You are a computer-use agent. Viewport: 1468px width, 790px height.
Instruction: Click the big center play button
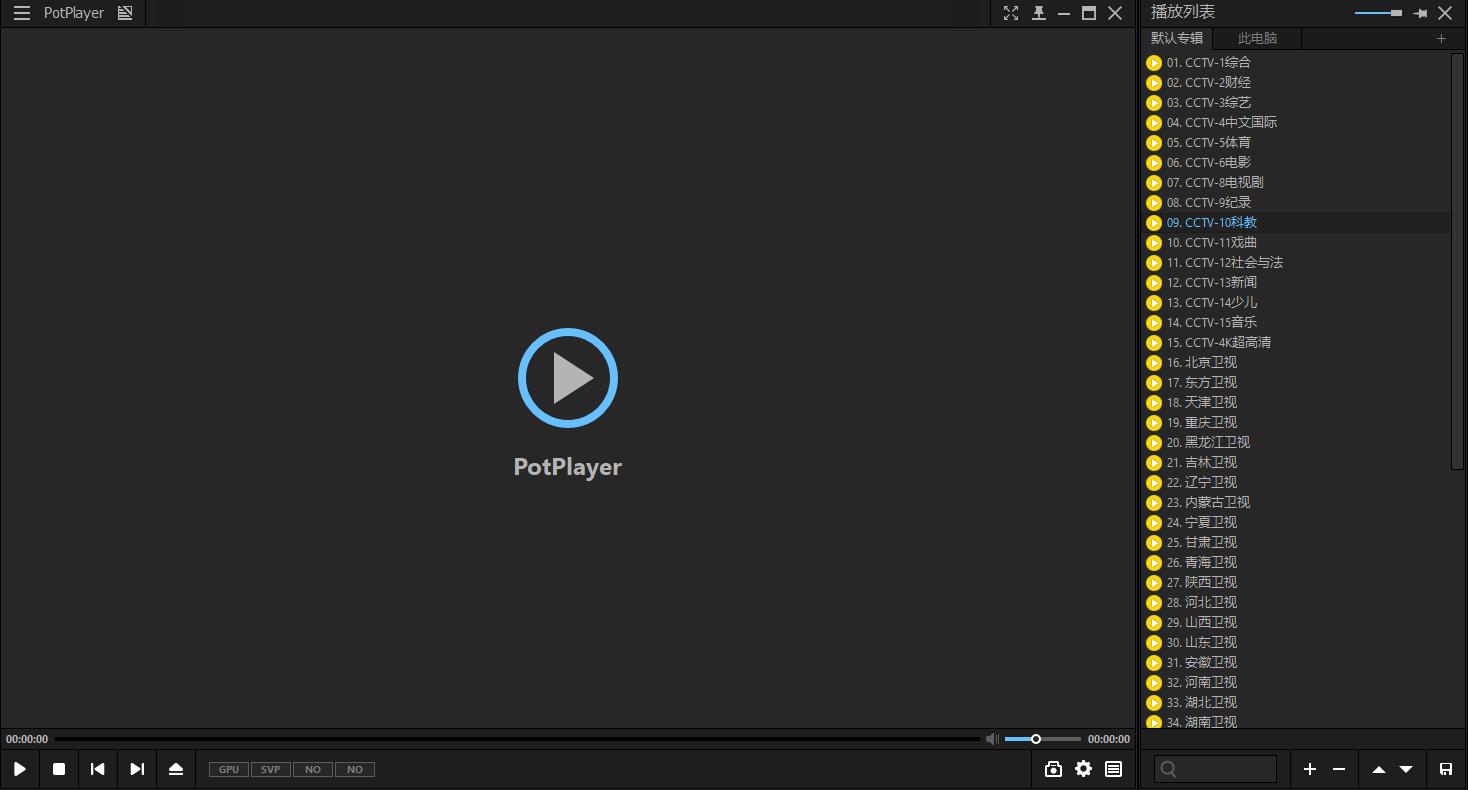pos(568,378)
